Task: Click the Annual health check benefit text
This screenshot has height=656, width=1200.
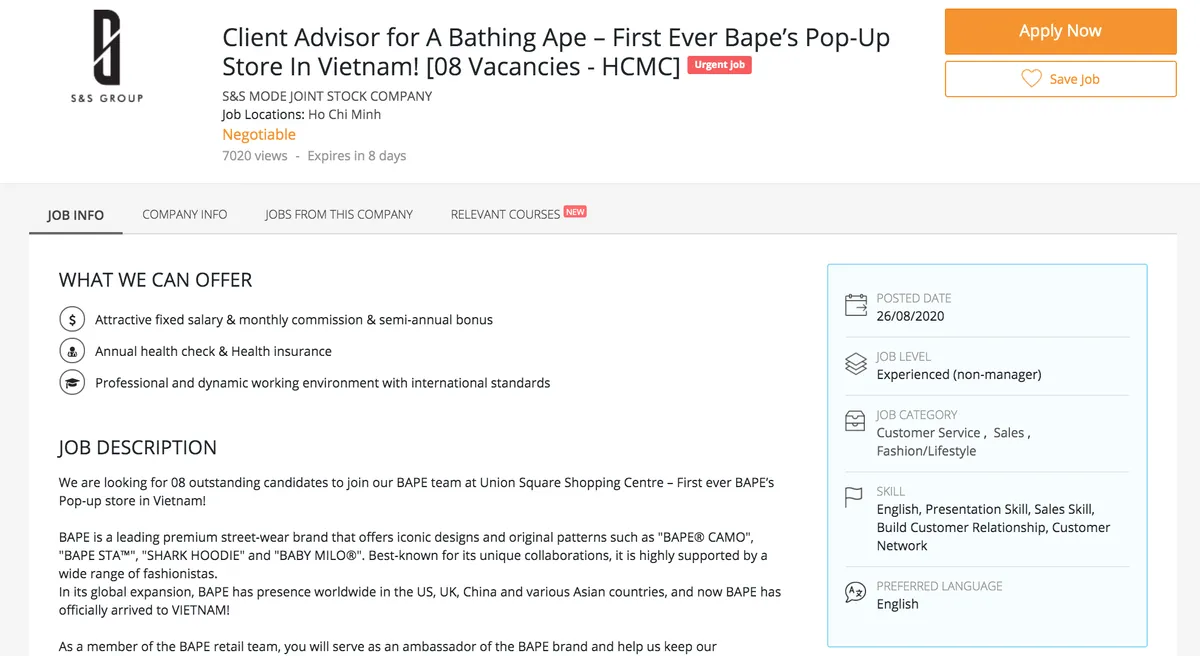Action: pos(213,351)
